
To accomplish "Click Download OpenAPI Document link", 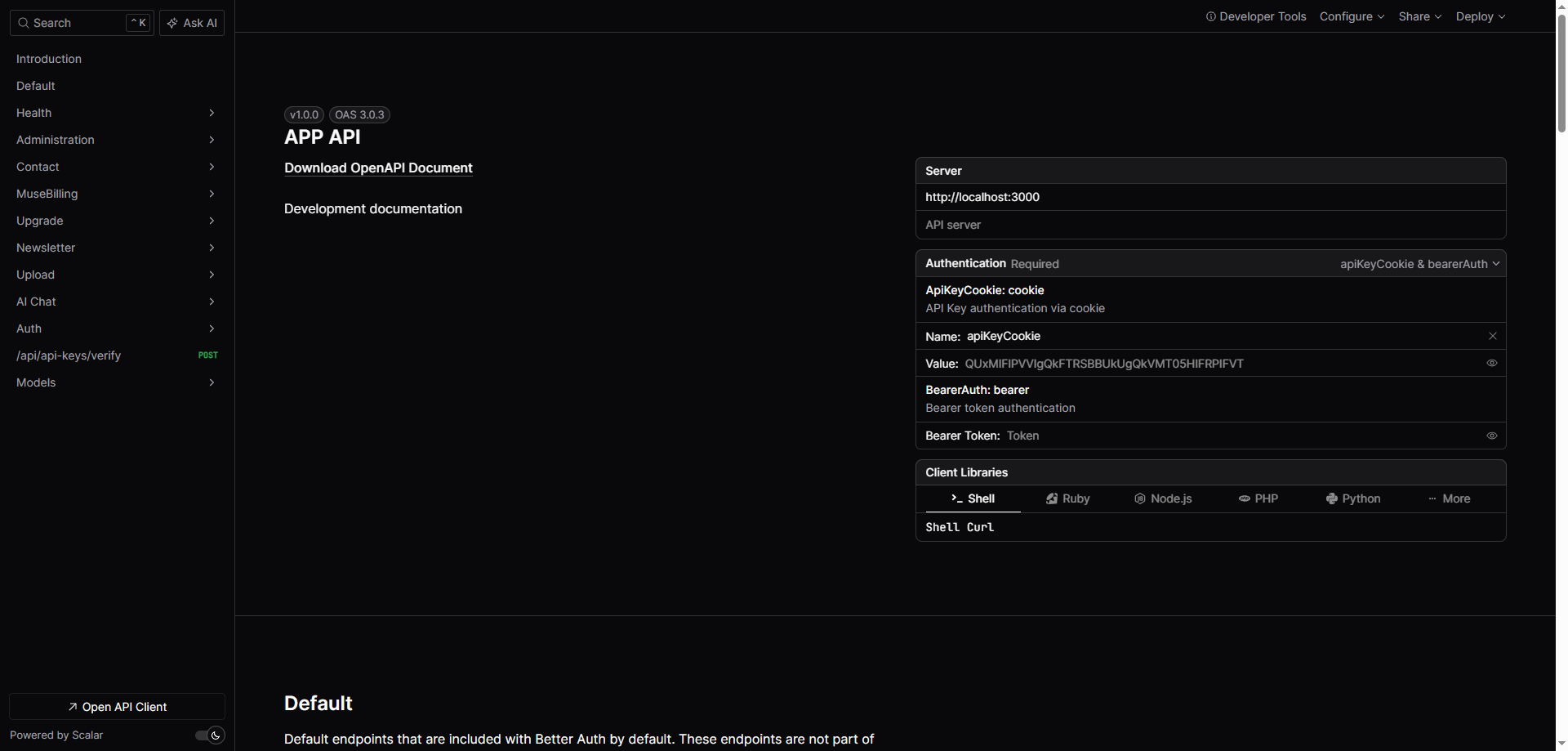I will [378, 168].
